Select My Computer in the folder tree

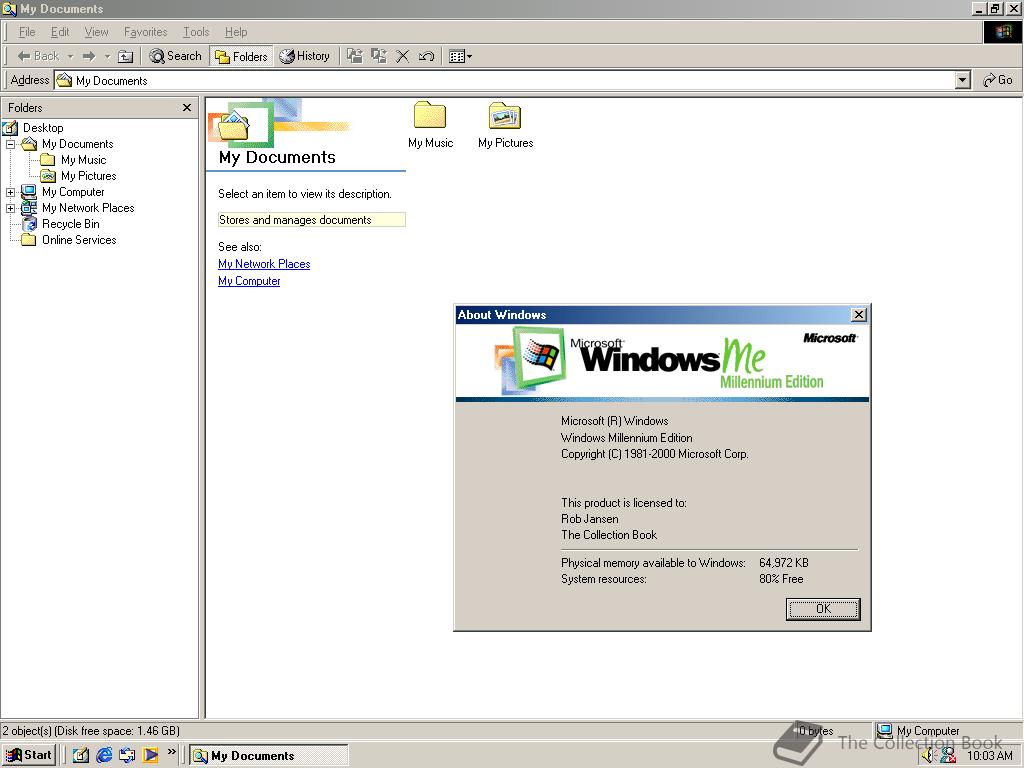(72, 192)
